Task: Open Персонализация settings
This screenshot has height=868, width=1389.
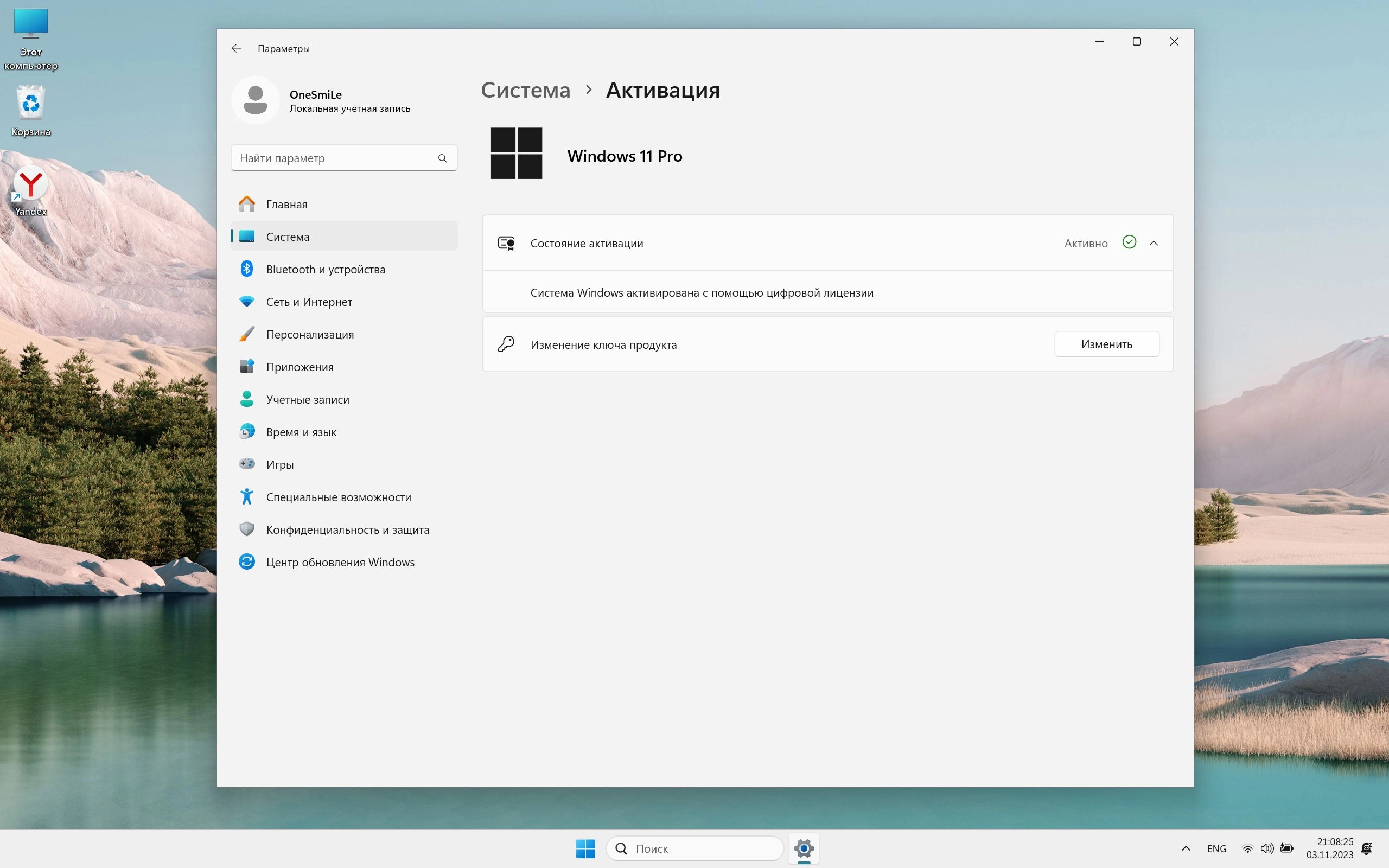Action: click(309, 334)
